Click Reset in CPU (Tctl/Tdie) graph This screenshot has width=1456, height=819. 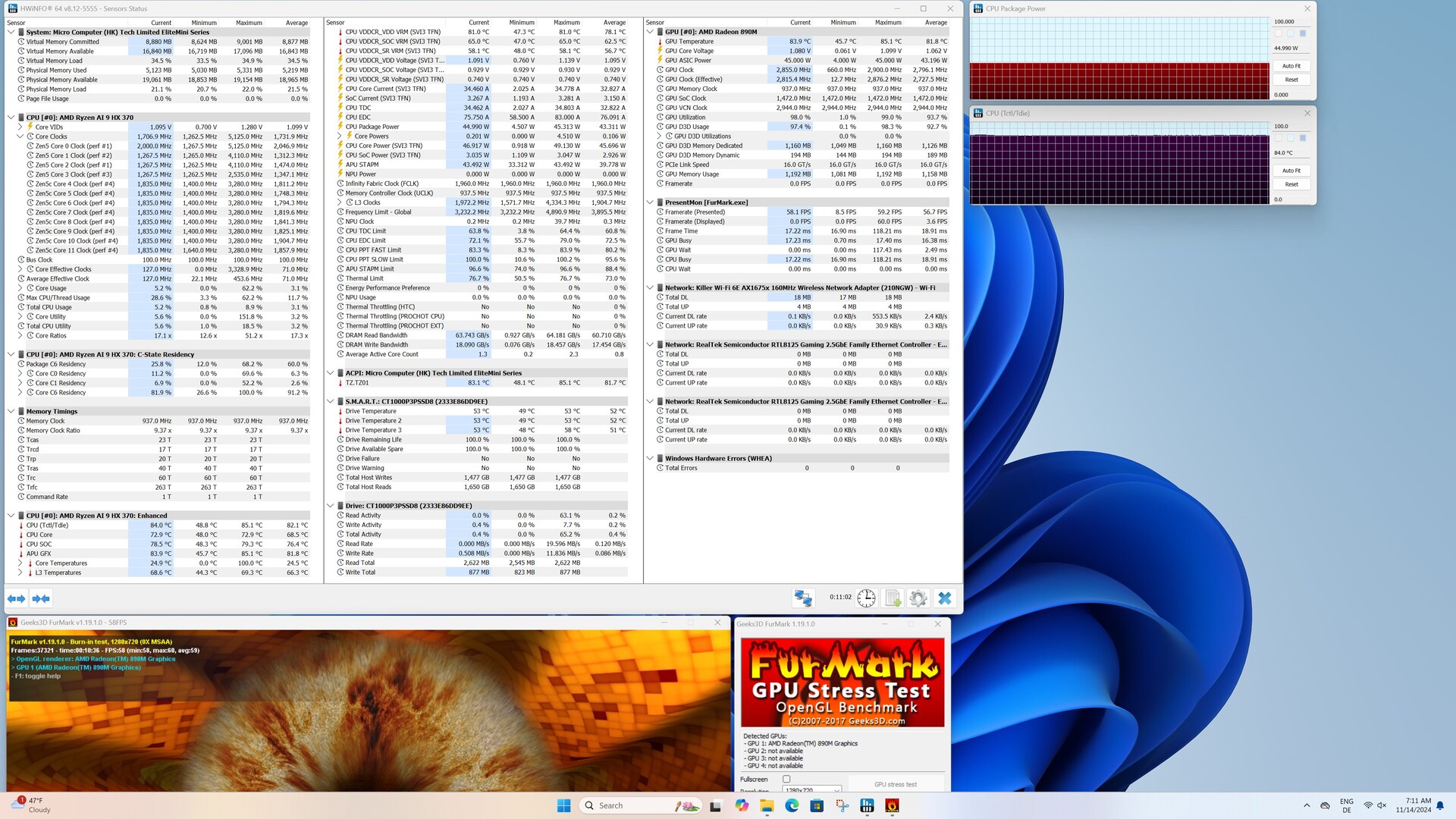[x=1291, y=184]
